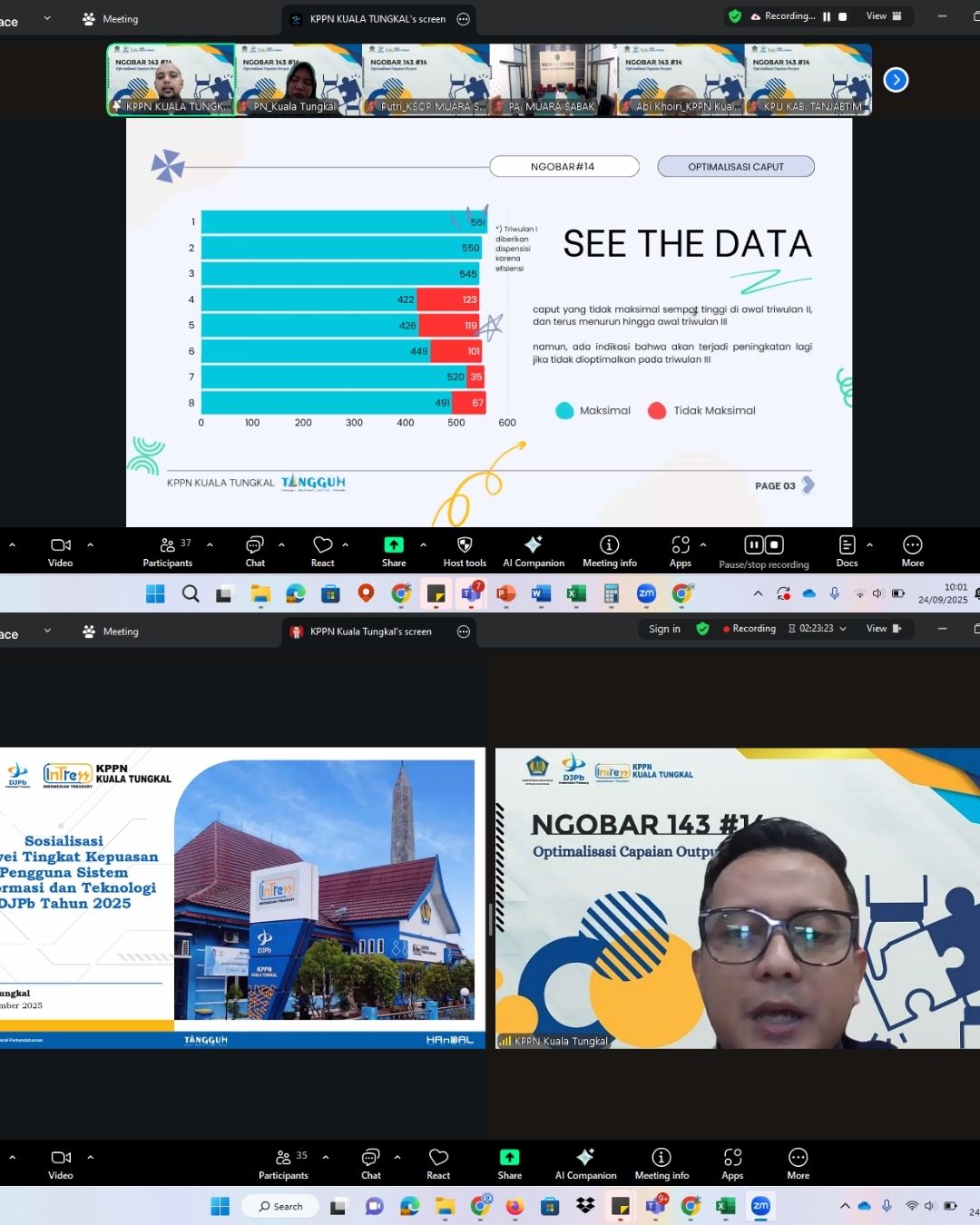Click Participants icon showing 37 attendees
980x1225 pixels.
(168, 550)
